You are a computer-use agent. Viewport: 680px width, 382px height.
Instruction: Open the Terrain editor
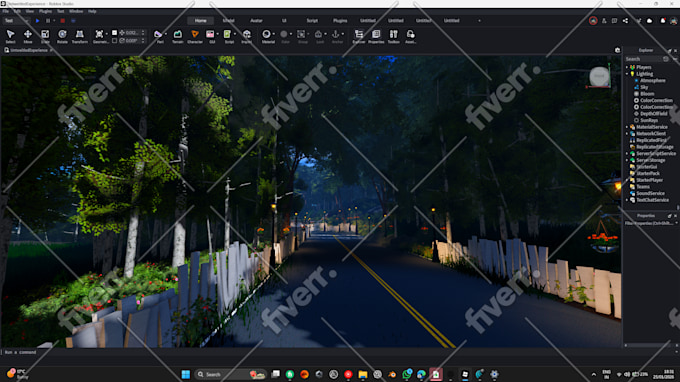click(178, 36)
